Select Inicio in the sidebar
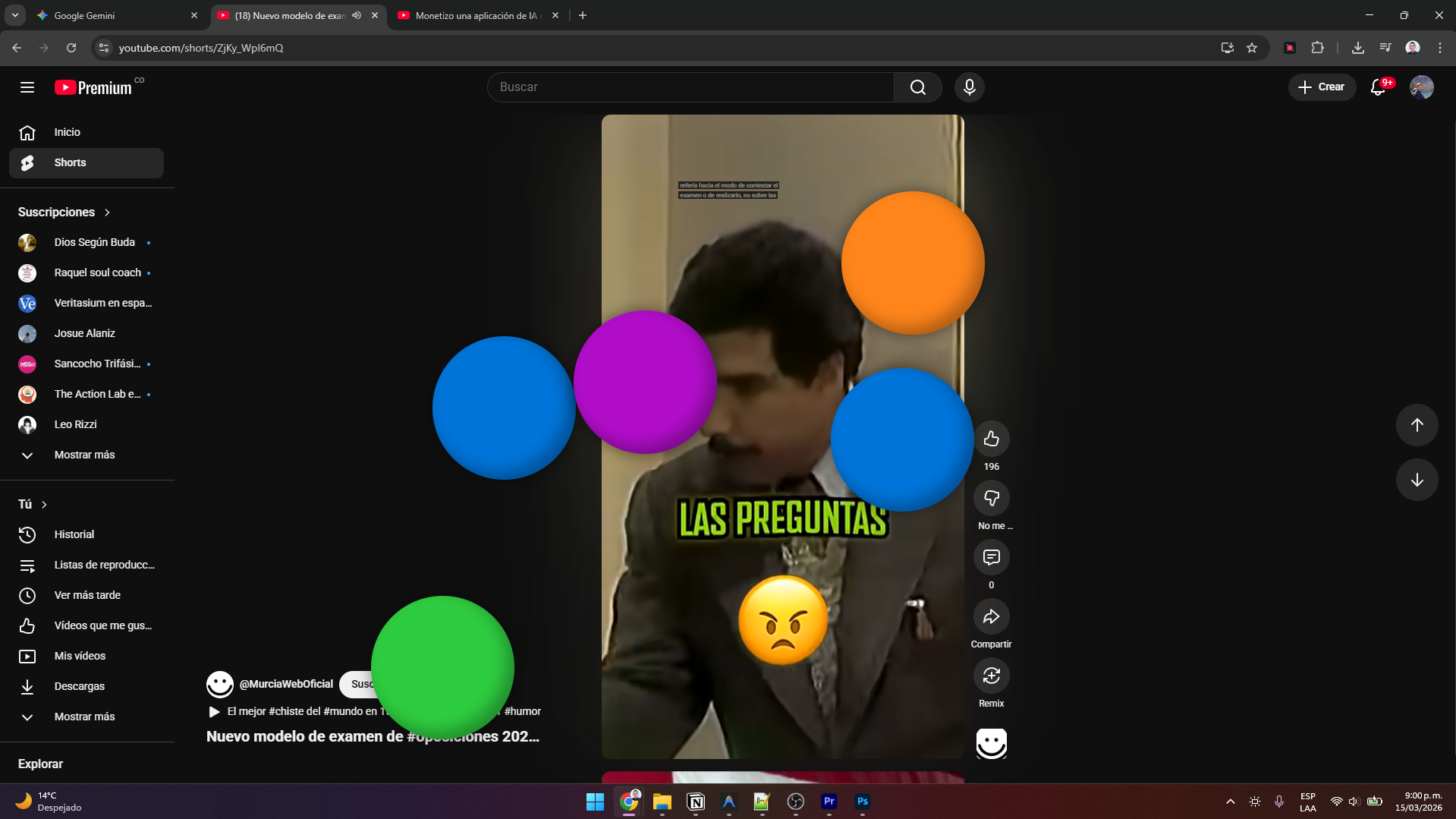 coord(86,132)
